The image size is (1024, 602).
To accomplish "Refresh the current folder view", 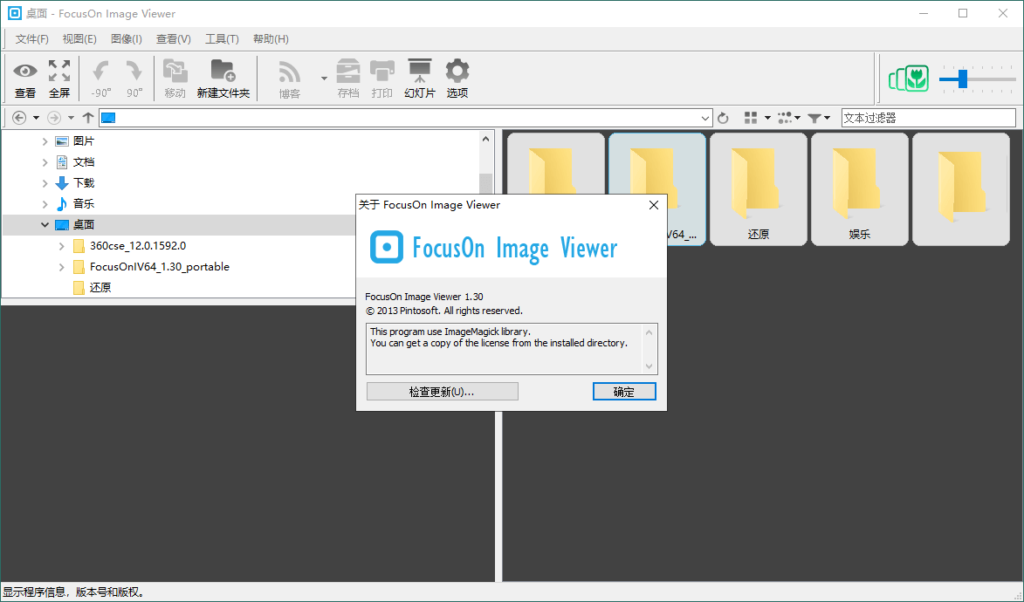I will coord(723,118).
